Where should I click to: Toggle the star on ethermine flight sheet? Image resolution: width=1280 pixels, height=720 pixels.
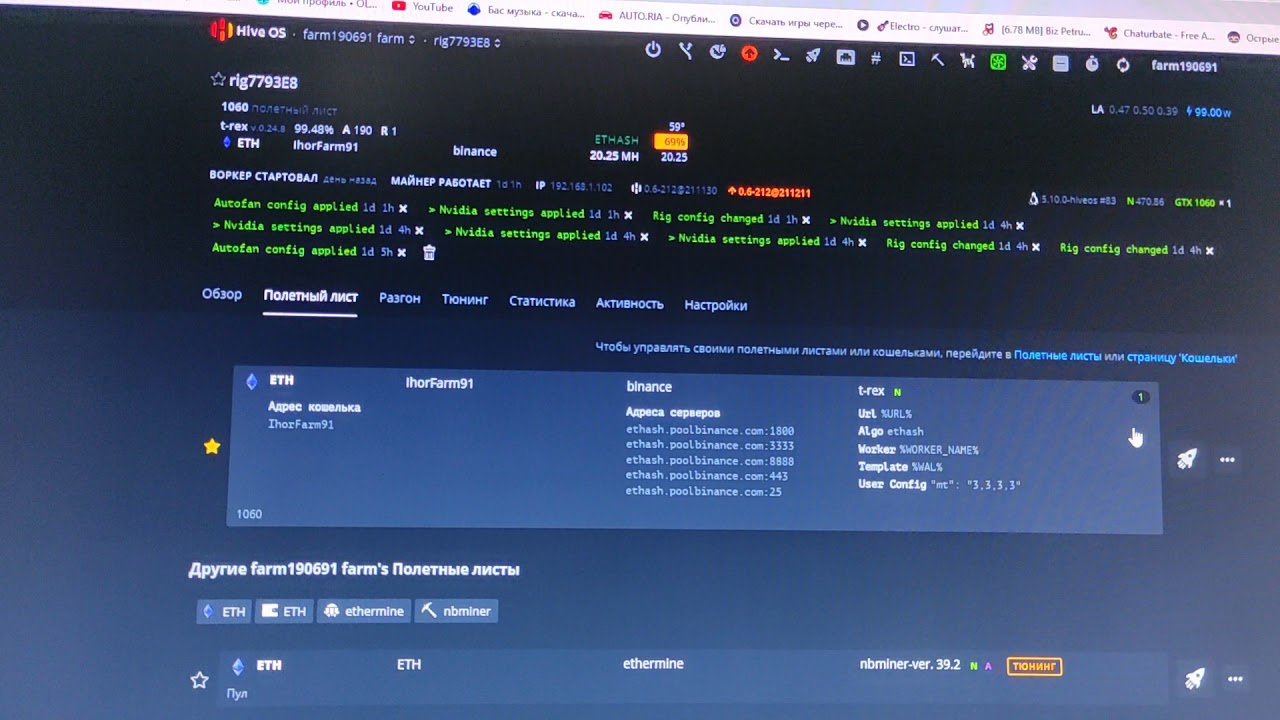(x=199, y=680)
